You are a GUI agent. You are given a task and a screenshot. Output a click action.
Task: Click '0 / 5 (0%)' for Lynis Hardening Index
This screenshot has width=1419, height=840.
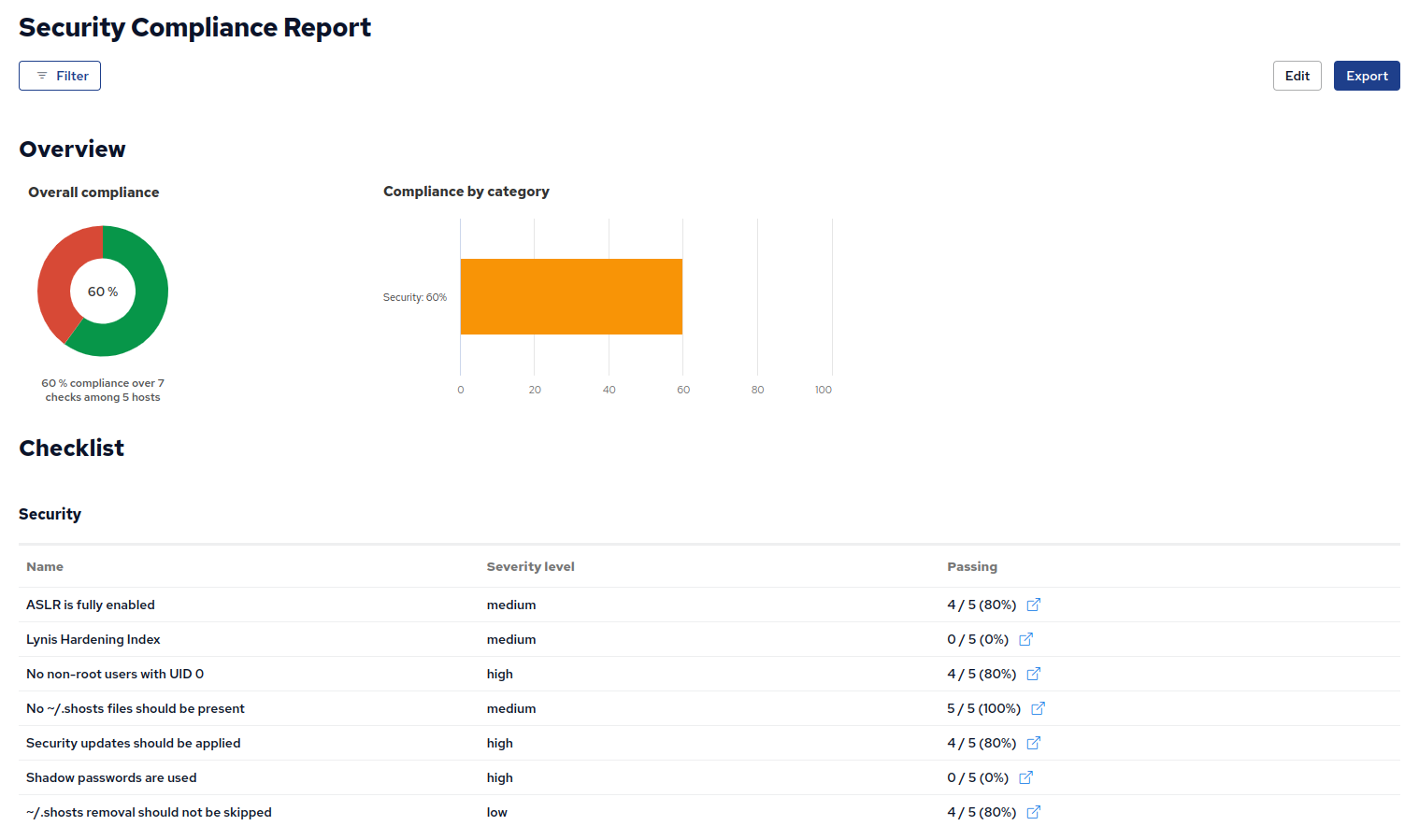click(978, 639)
